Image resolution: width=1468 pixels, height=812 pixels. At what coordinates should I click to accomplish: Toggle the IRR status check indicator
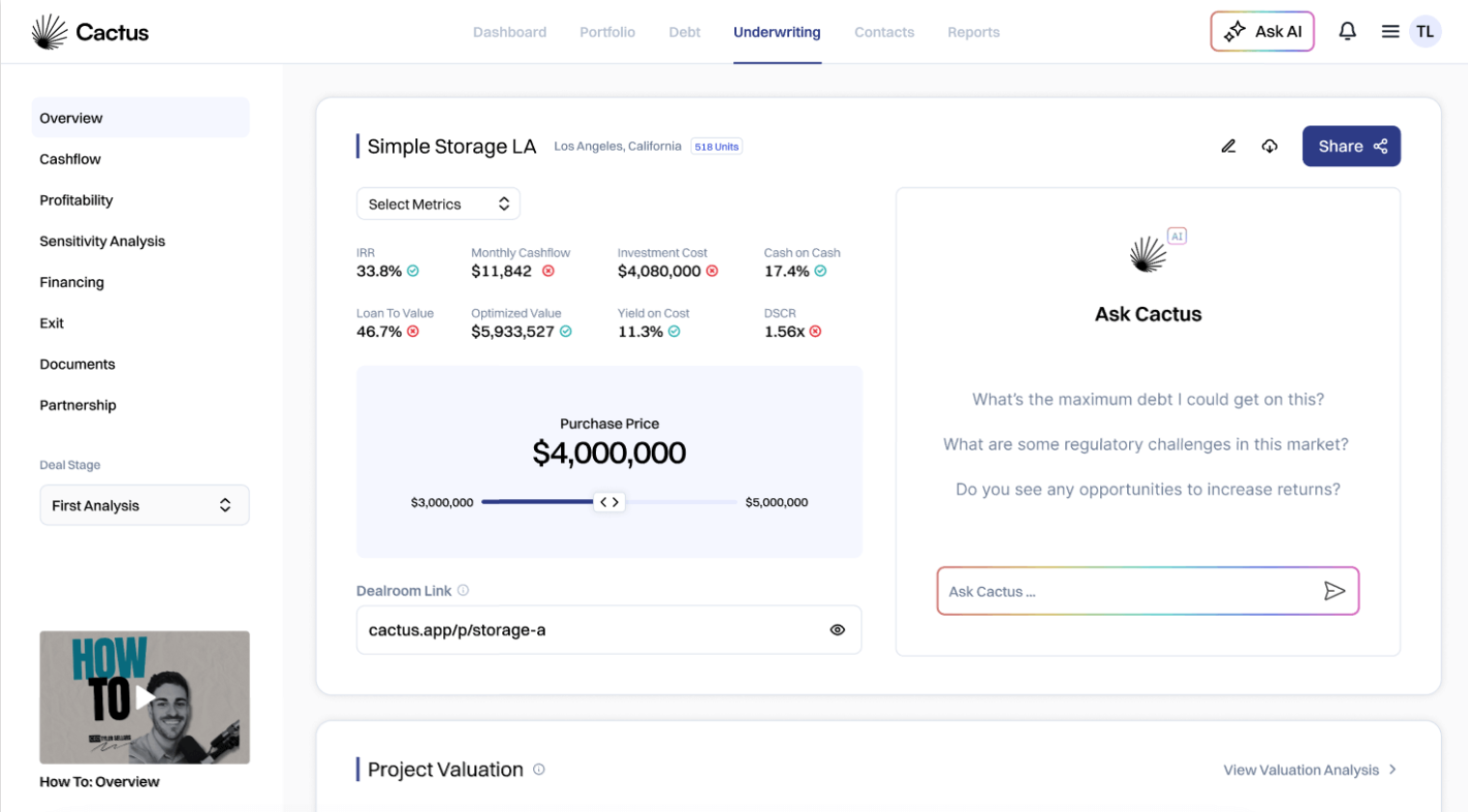pyautogui.click(x=413, y=271)
